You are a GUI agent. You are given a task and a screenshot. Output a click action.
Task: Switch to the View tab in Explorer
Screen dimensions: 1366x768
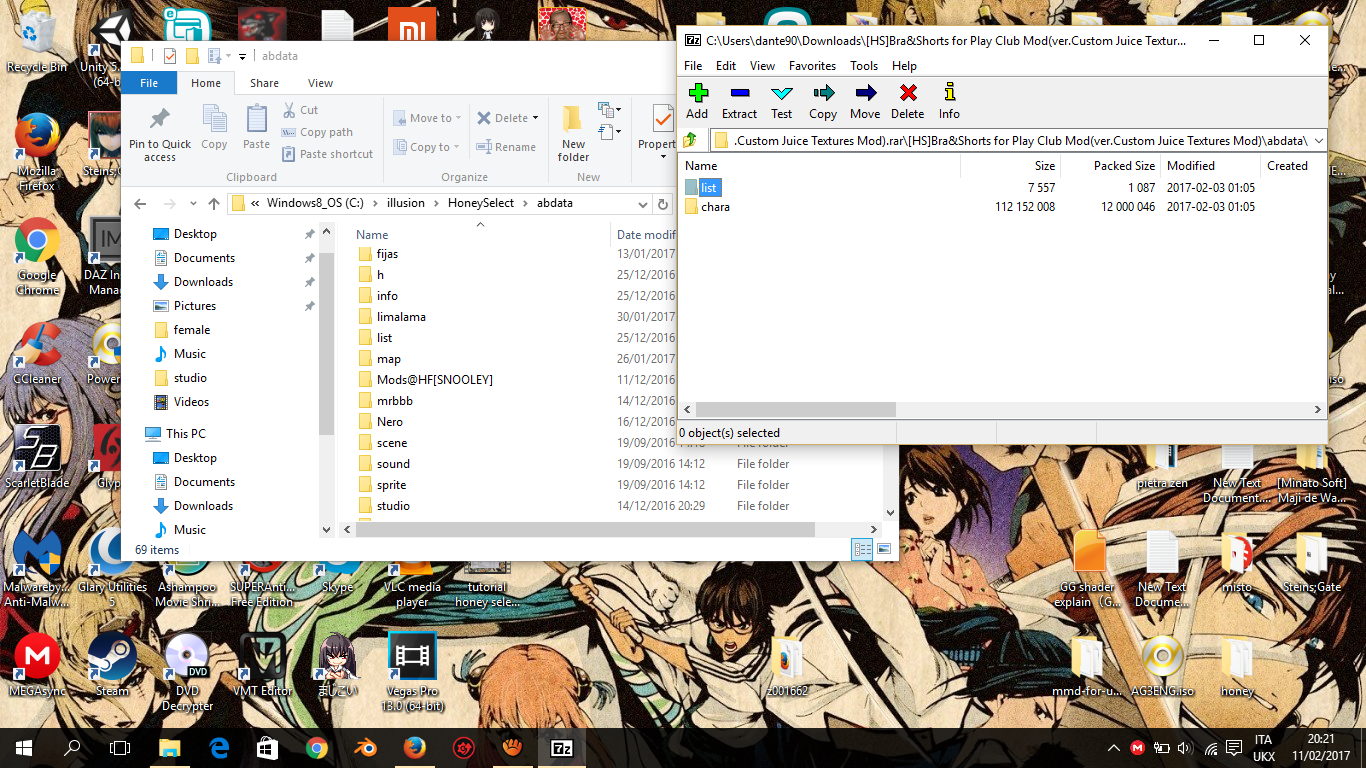pyautogui.click(x=321, y=83)
